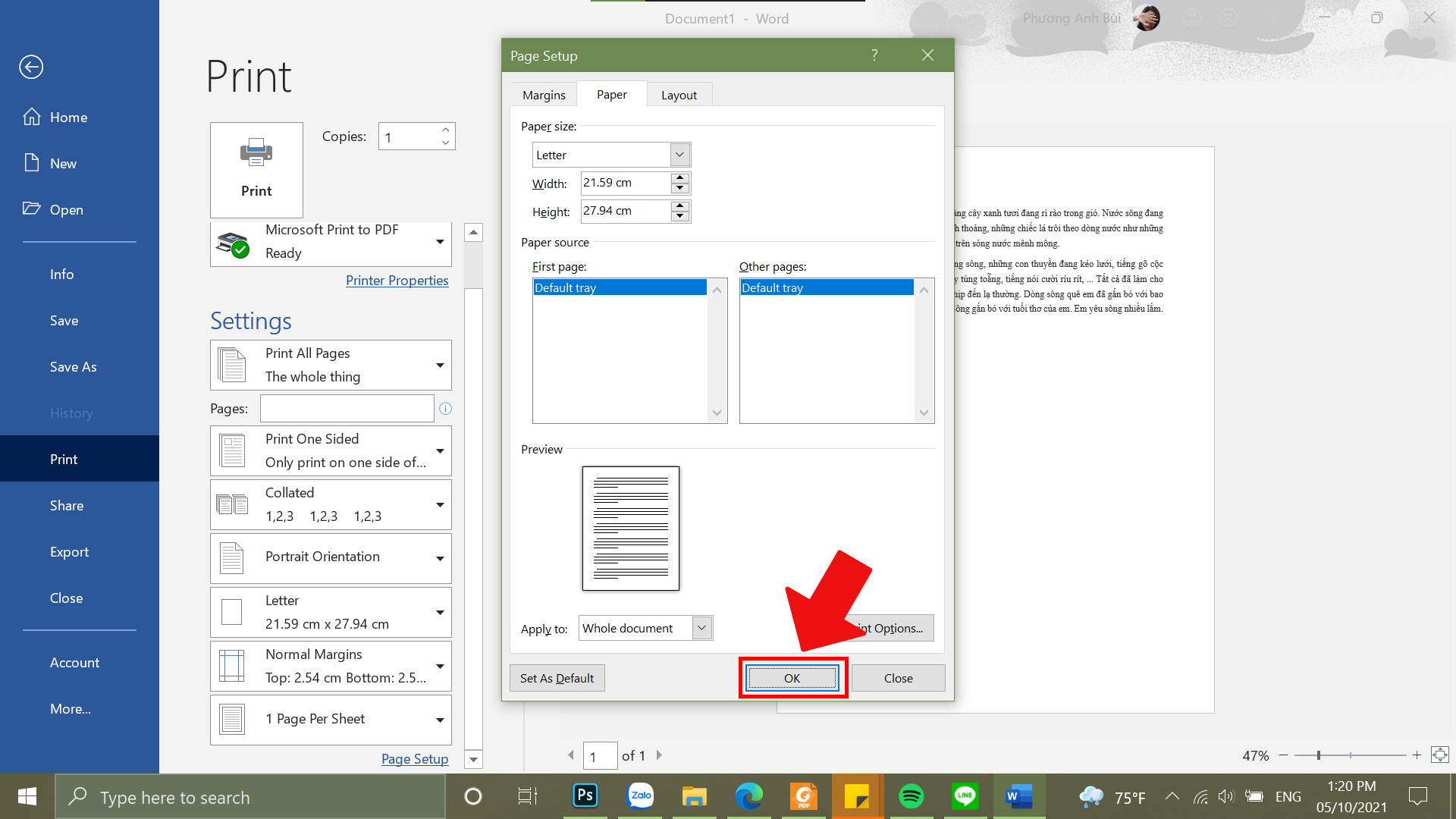This screenshot has height=819, width=1456.
Task: Click the OK button
Action: pos(792,678)
